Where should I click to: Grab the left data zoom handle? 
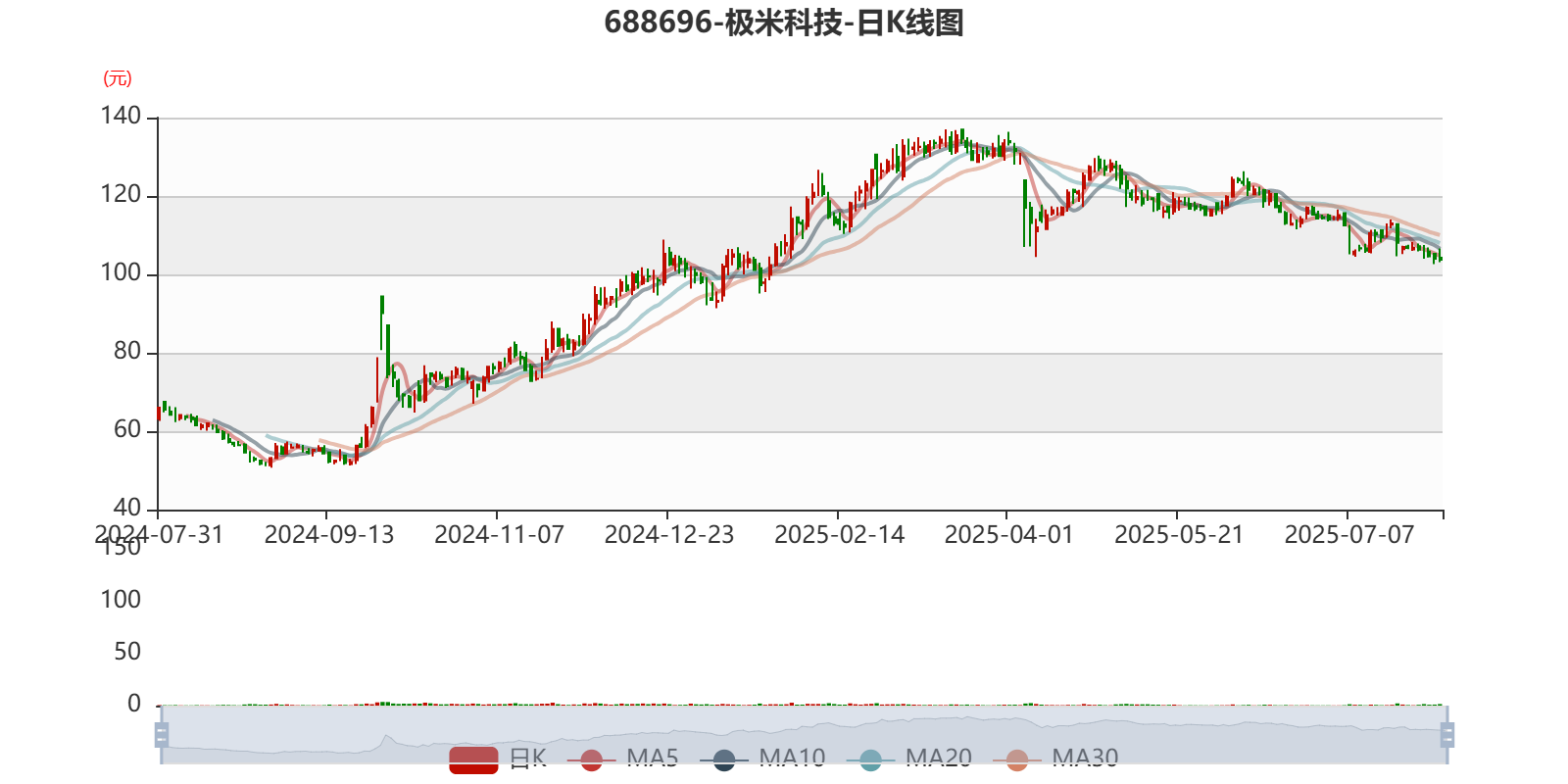pyautogui.click(x=162, y=734)
